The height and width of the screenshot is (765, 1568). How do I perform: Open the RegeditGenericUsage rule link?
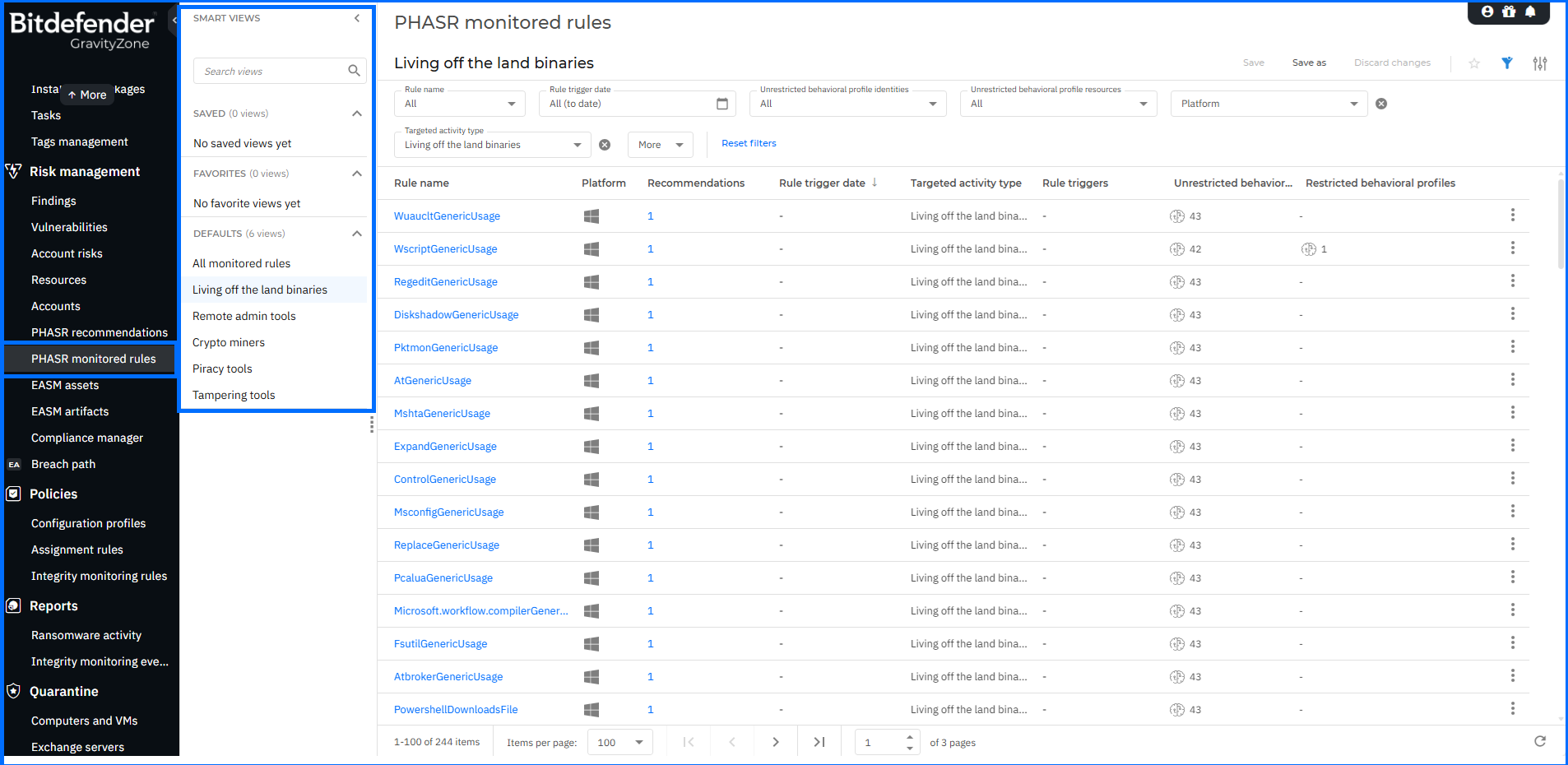[445, 281]
